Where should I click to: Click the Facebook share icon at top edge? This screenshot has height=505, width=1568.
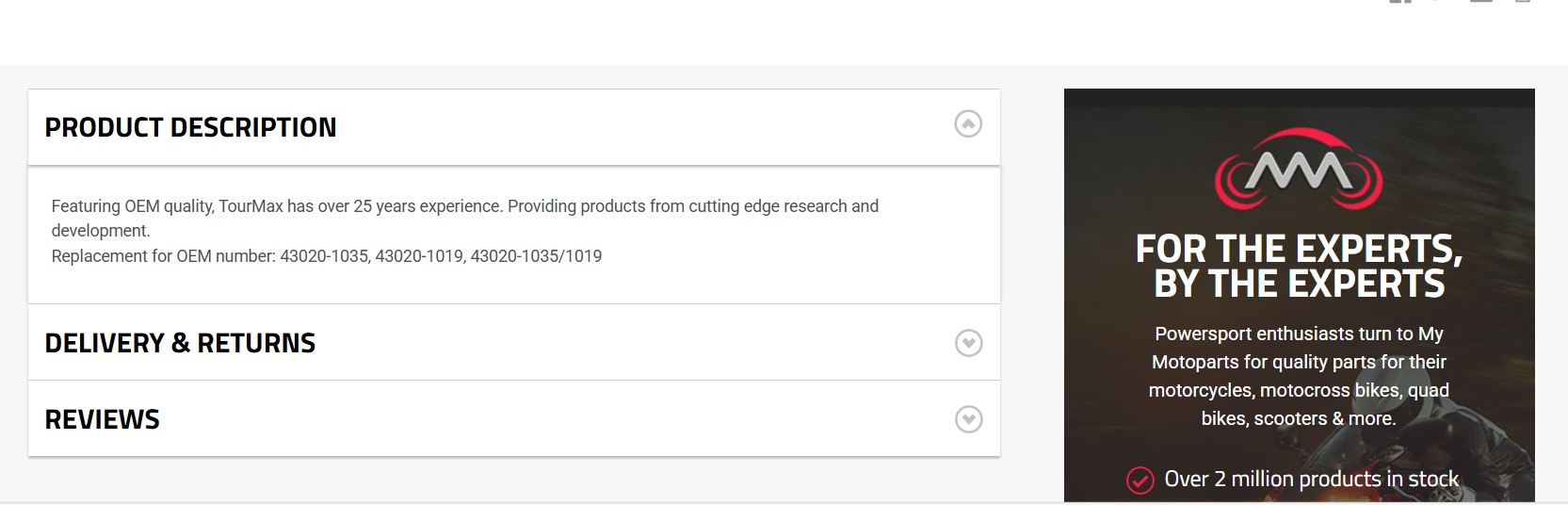(1400, 2)
